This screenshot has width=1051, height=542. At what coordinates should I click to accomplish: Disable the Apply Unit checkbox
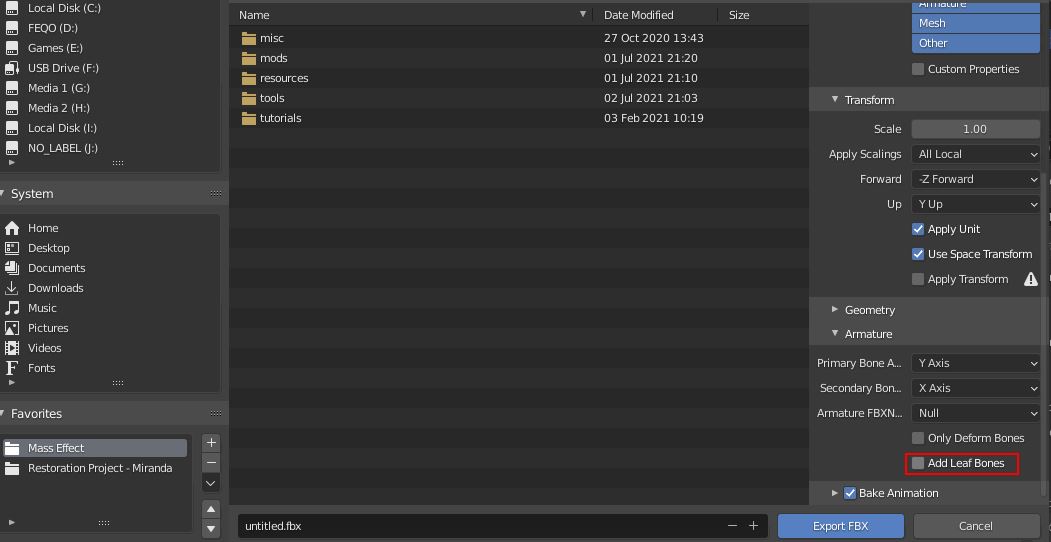918,229
